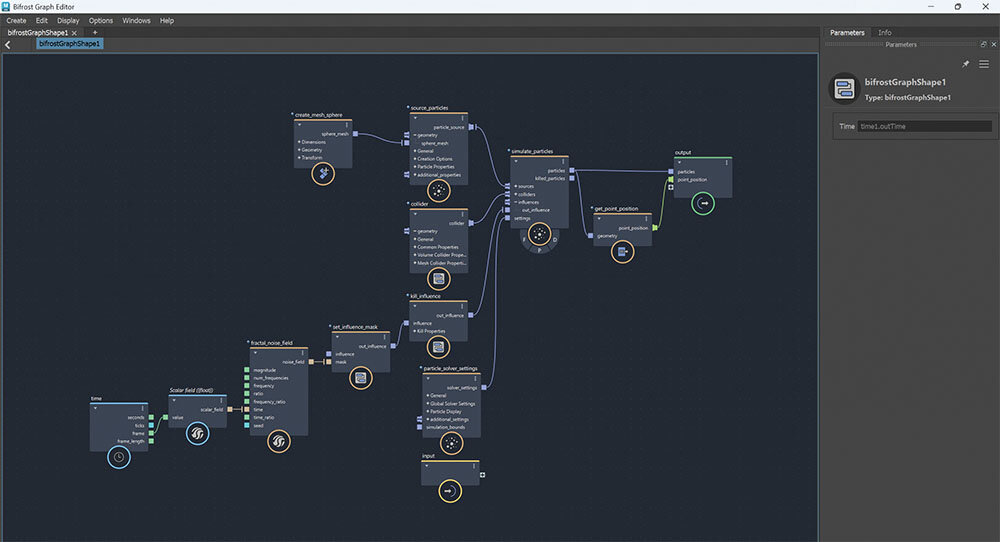Collapse the fractal_noise_field node with its chevron
Viewport: 1000px width, 542px height.
[x=255, y=353]
